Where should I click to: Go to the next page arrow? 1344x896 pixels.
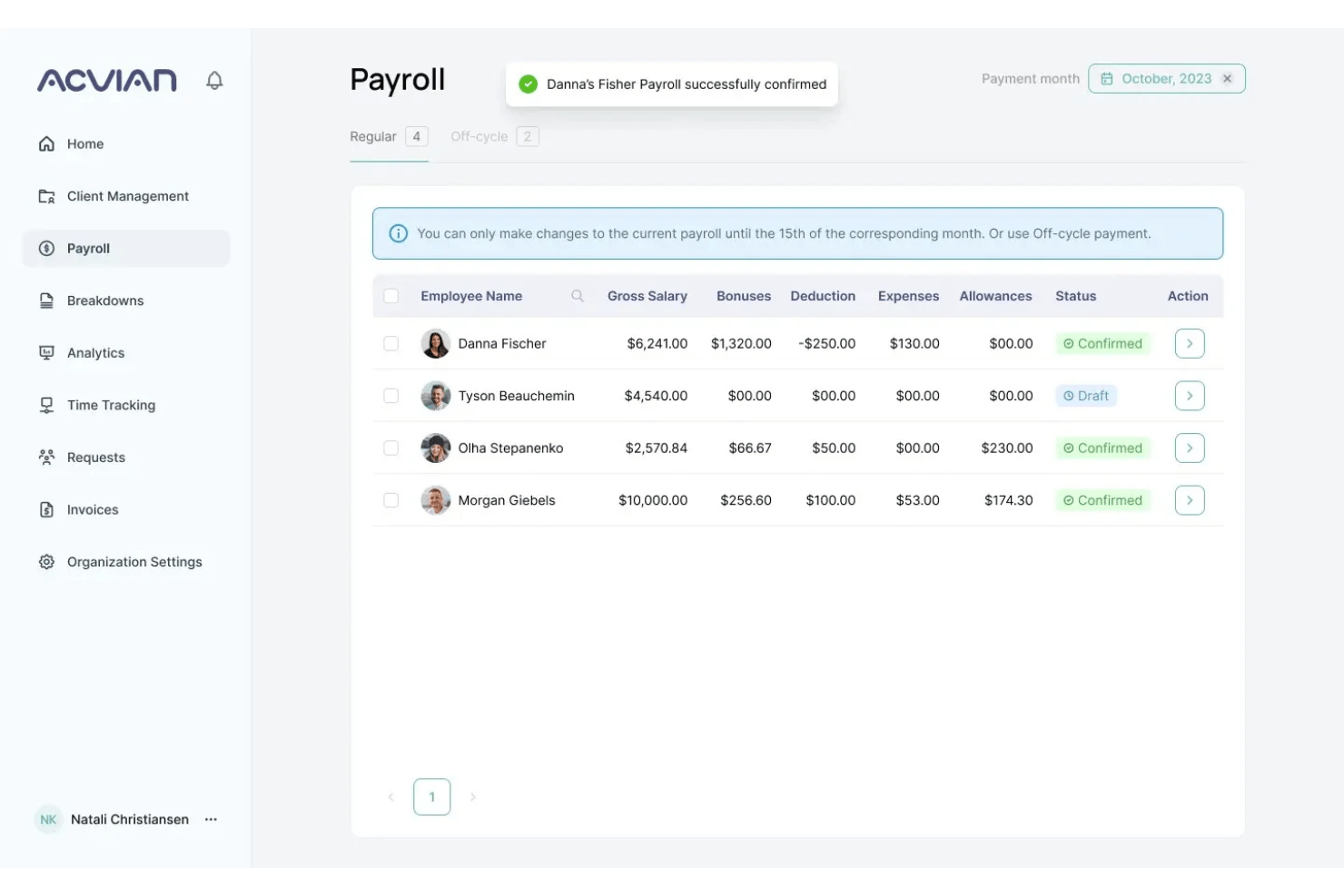(x=473, y=797)
